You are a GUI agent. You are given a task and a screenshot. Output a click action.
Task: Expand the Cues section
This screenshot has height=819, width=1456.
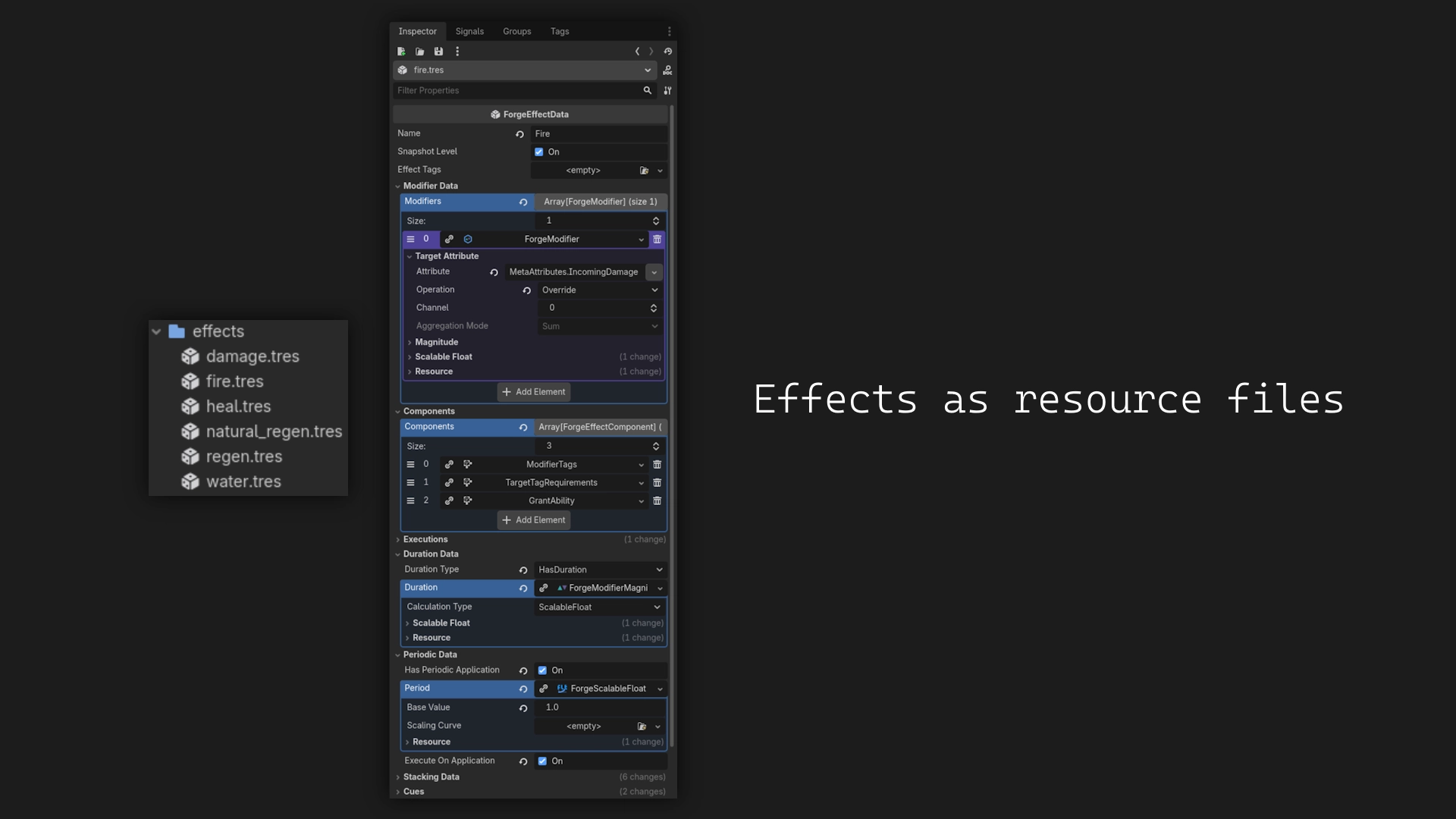tap(413, 792)
